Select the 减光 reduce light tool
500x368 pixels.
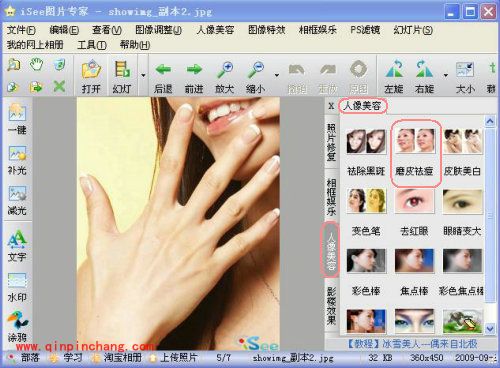pyautogui.click(x=17, y=200)
